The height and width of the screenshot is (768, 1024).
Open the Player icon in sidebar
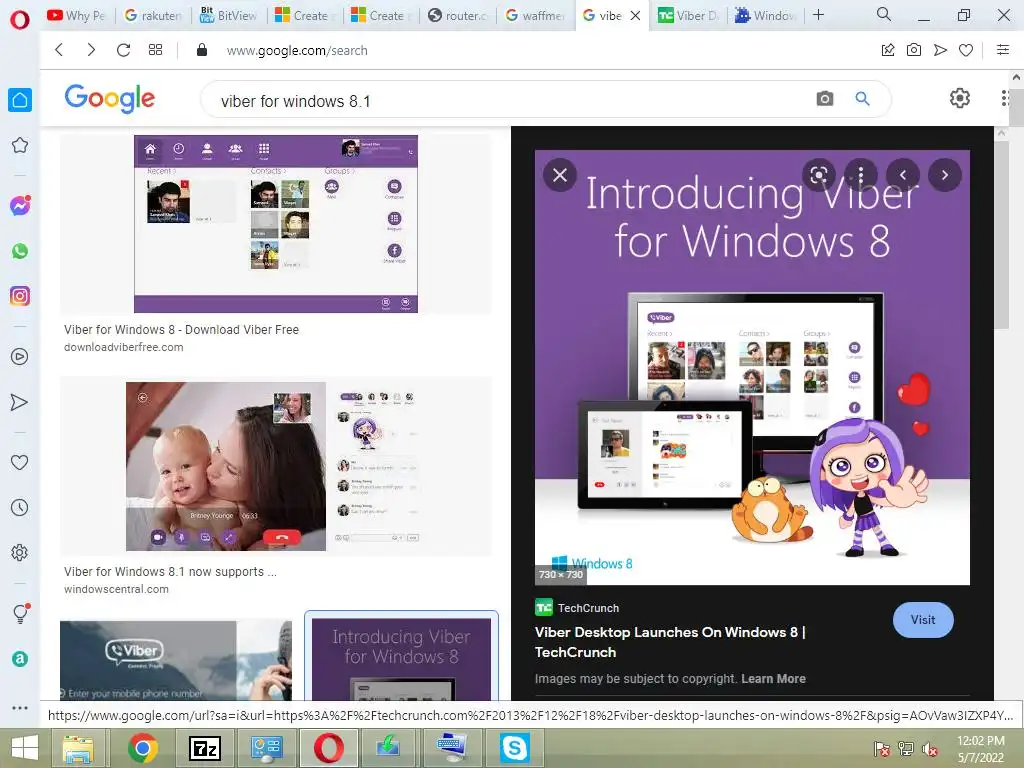pyautogui.click(x=20, y=357)
